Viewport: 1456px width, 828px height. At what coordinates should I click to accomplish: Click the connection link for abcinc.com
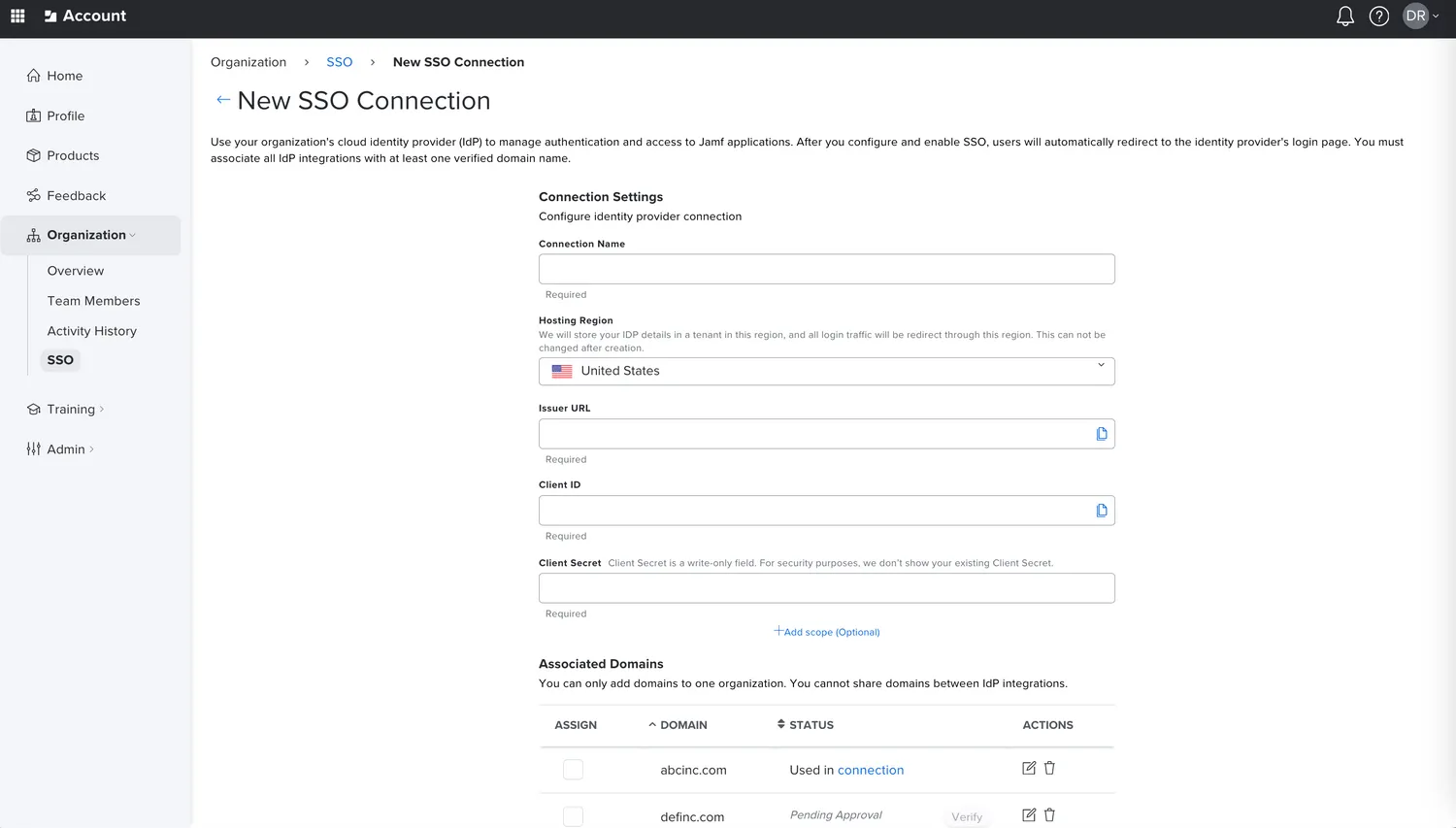point(870,769)
